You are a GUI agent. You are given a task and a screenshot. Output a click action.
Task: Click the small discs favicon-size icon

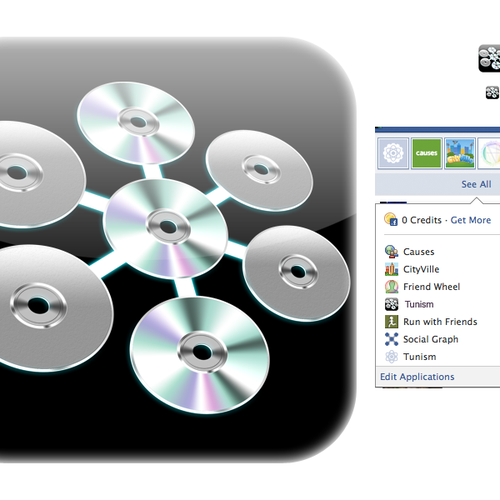pos(492,92)
